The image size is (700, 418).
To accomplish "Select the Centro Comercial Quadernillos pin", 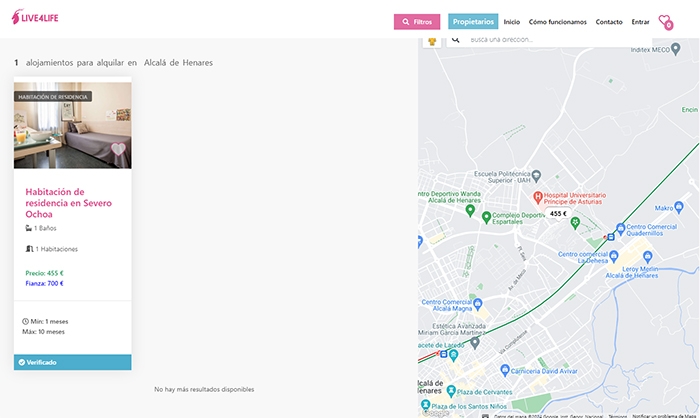I will click(x=621, y=229).
